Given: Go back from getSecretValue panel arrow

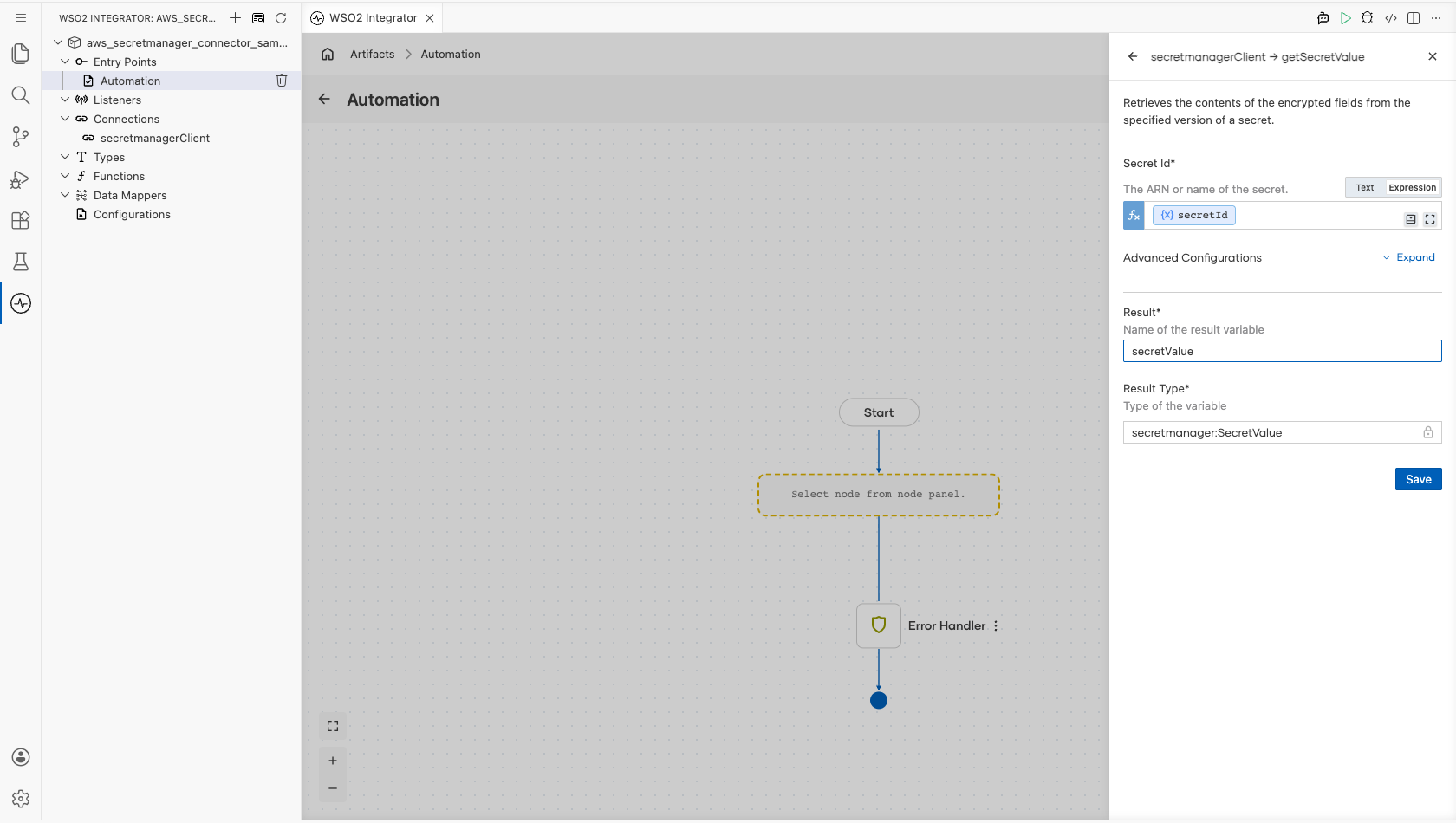Looking at the screenshot, I should point(1132,56).
